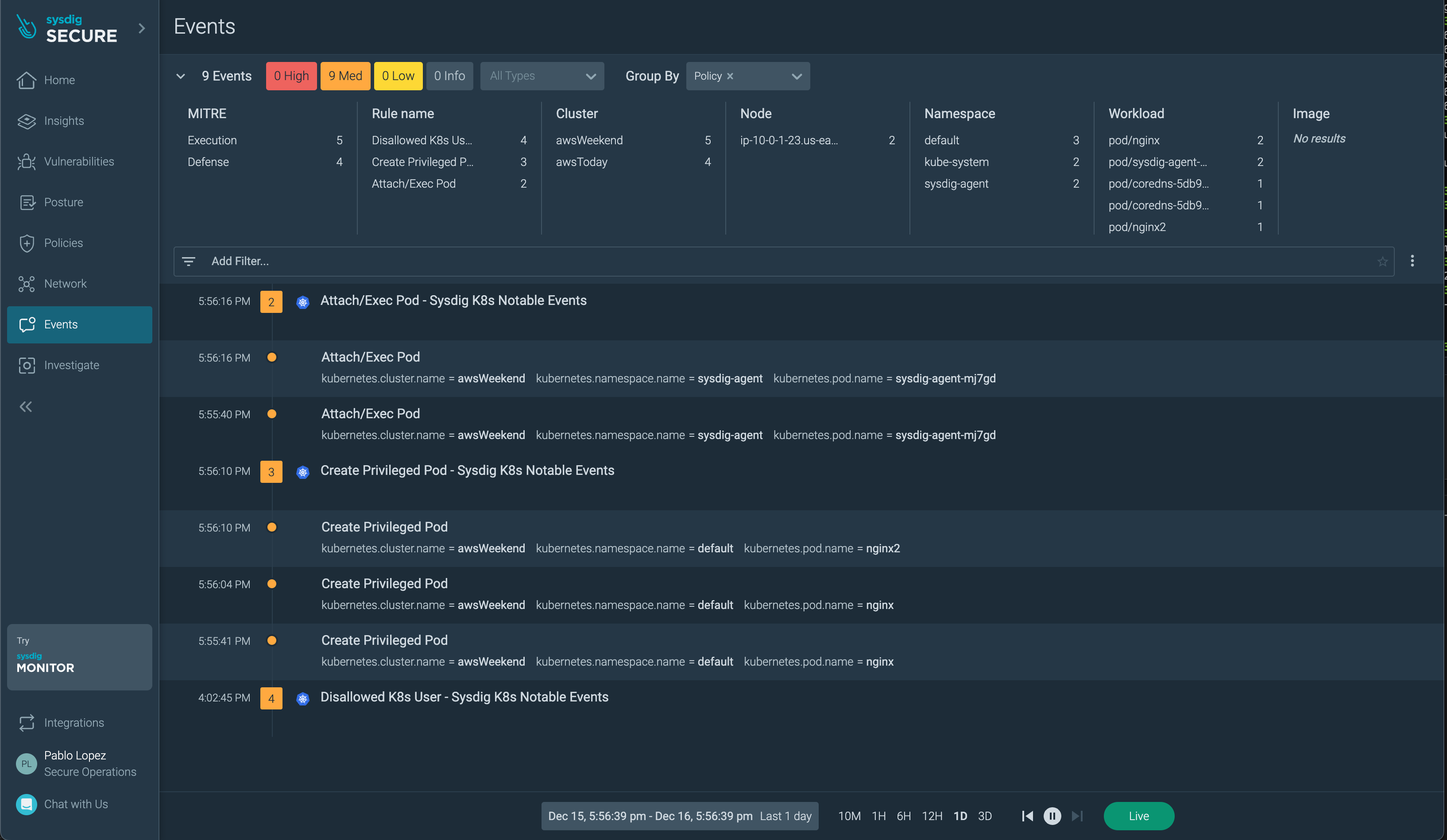Try Sysdig Monitor card

(x=79, y=657)
